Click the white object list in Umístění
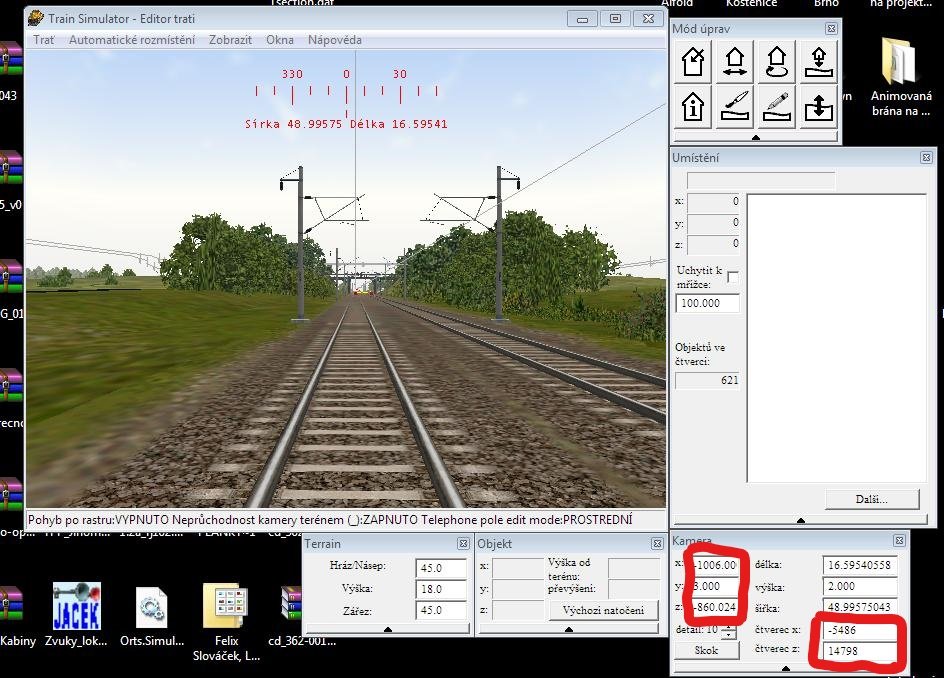The image size is (944, 678). point(837,338)
